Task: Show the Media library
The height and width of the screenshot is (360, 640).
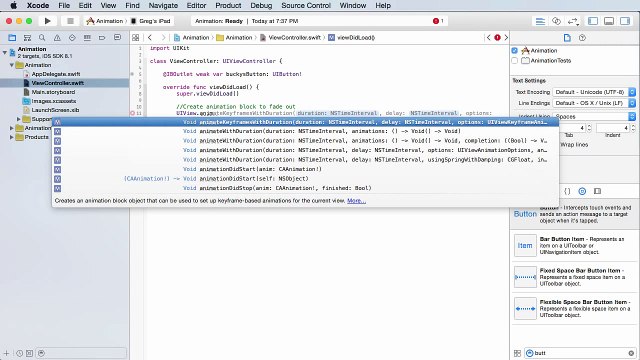Action: [x=598, y=191]
